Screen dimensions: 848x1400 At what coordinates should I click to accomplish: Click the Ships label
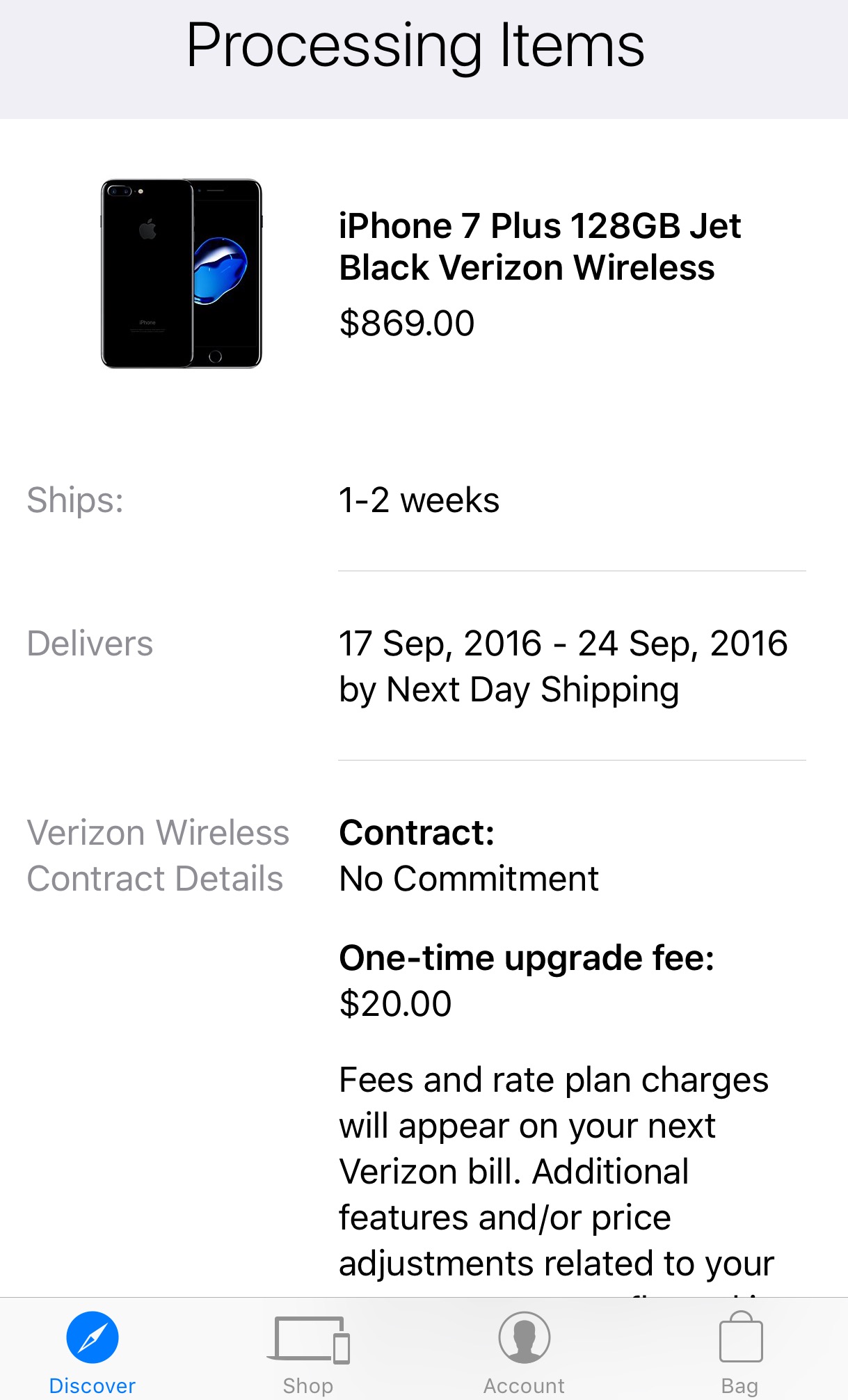click(75, 500)
